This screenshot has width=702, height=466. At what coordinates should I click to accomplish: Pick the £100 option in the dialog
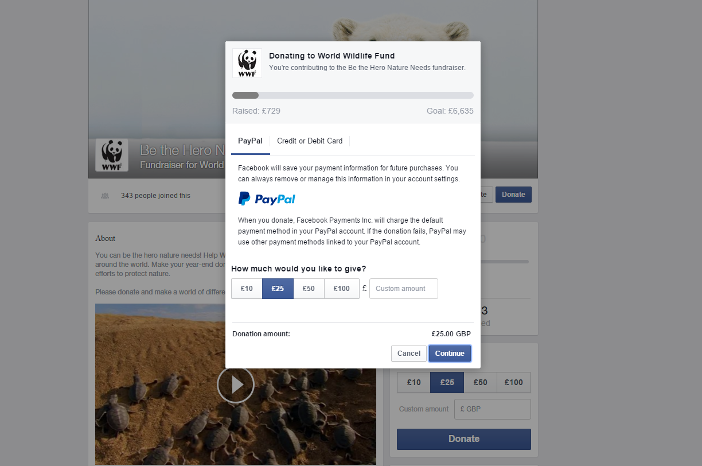tap(342, 289)
